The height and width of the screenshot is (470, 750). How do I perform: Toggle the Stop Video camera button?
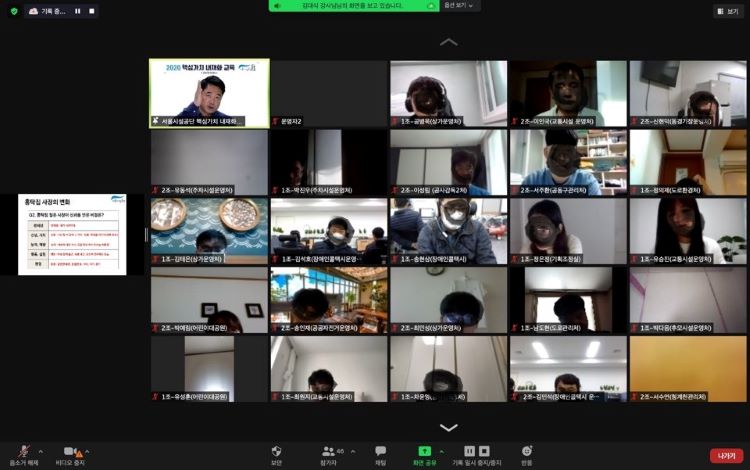coord(72,453)
